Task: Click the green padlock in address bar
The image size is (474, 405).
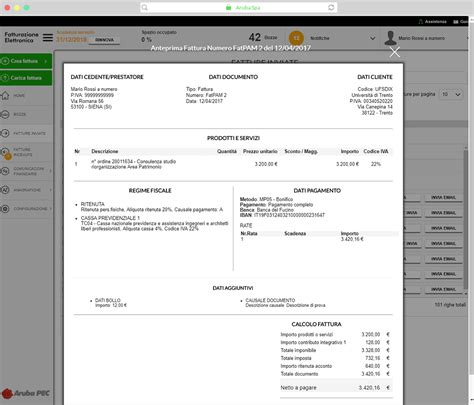Action: tap(228, 7)
